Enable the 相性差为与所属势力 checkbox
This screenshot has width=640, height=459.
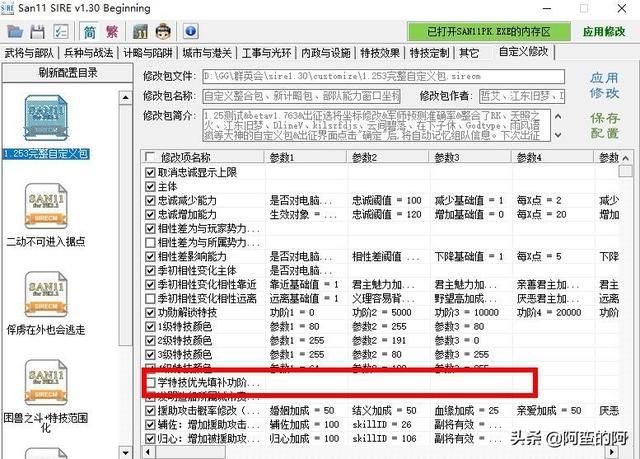tap(150, 242)
